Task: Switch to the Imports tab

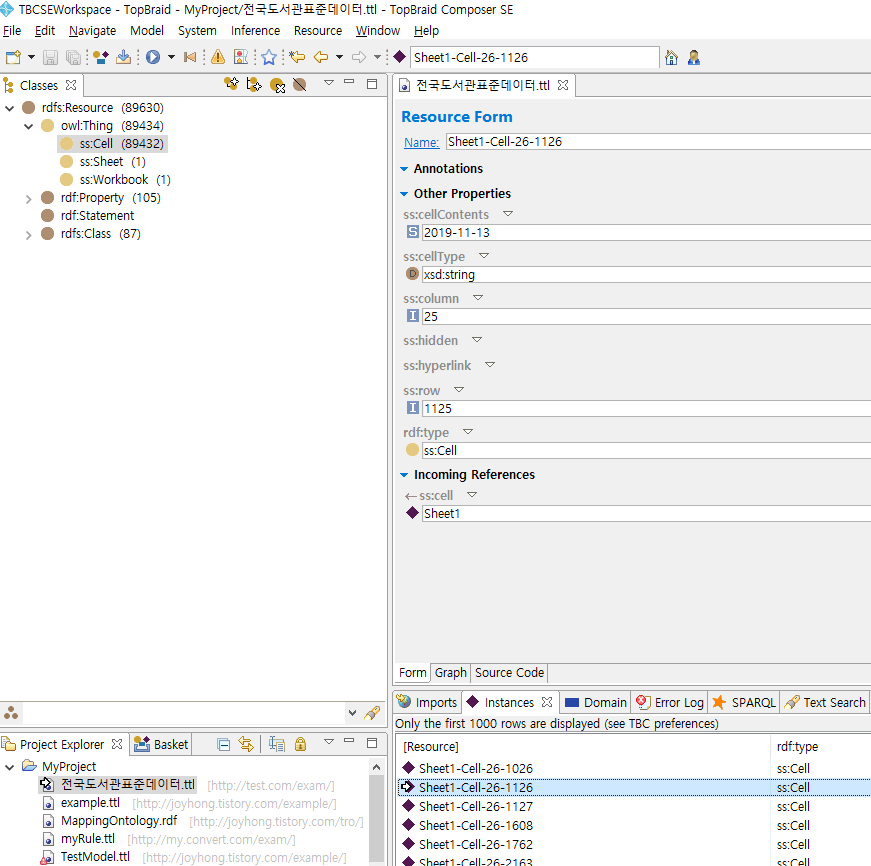Action: (427, 703)
